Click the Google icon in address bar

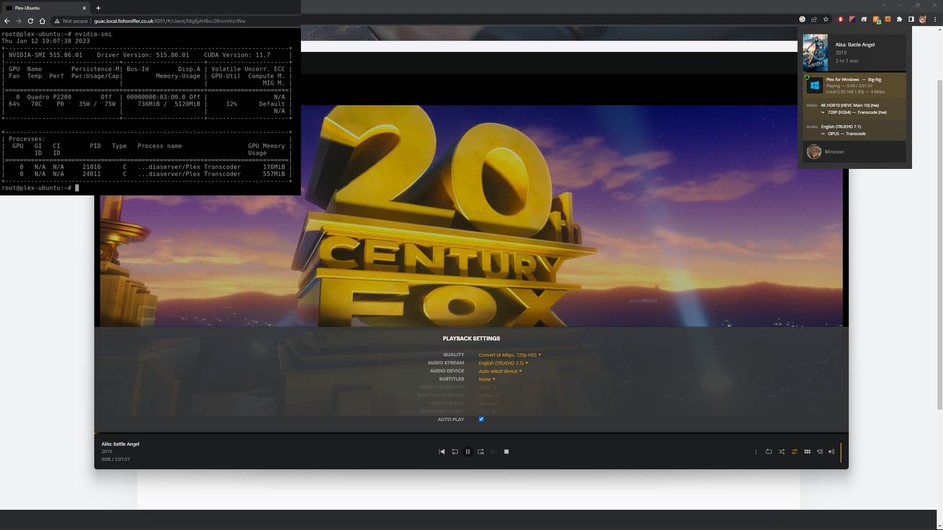coord(802,19)
